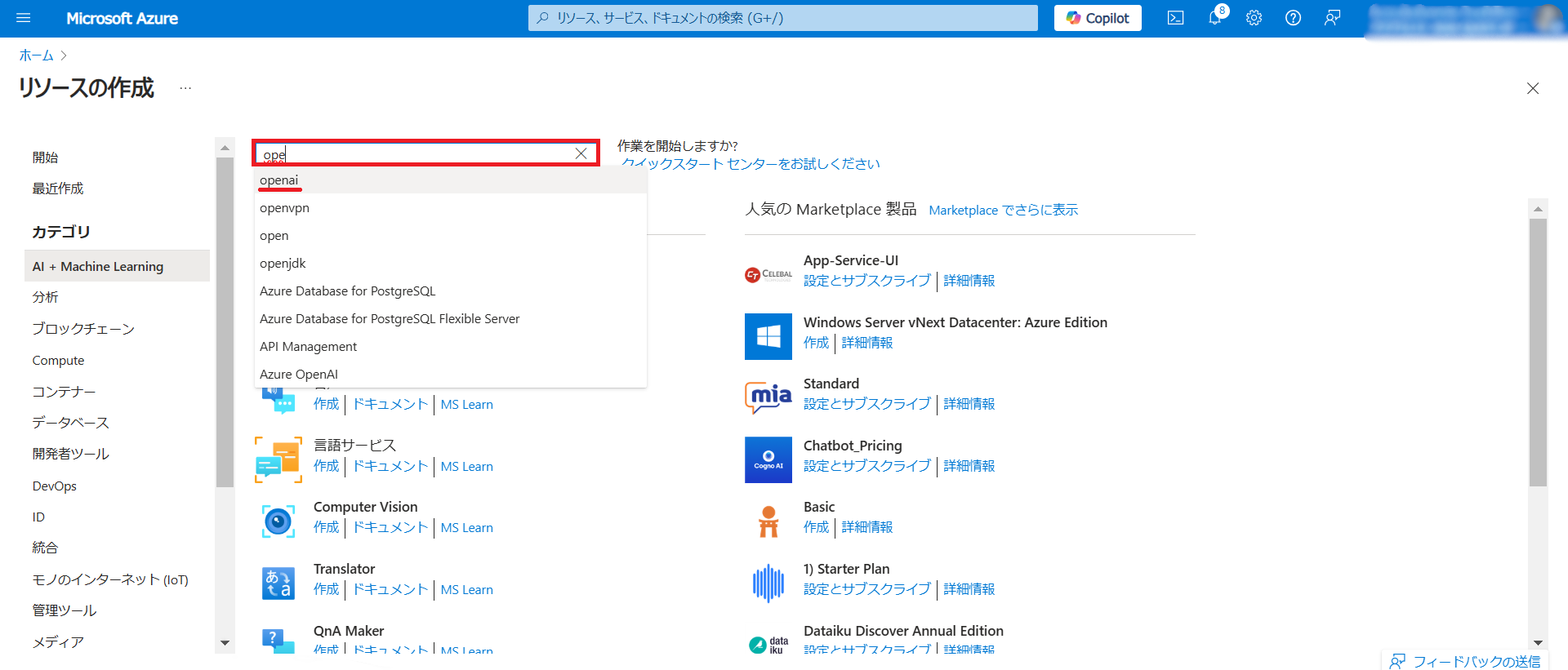1568x670 pixels.
Task: Select the 'open' suggestion
Action: point(451,236)
